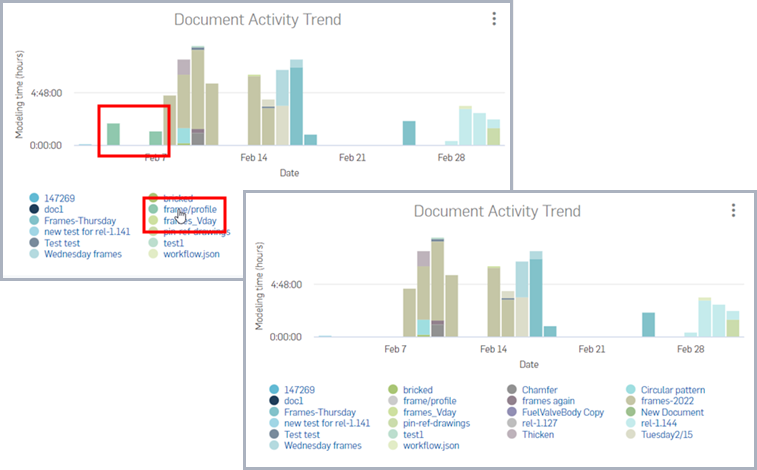Click the dark teal bar between Feb 21 and Feb 28 in the lower chart
The height and width of the screenshot is (470, 757).
pyautogui.click(x=648, y=324)
